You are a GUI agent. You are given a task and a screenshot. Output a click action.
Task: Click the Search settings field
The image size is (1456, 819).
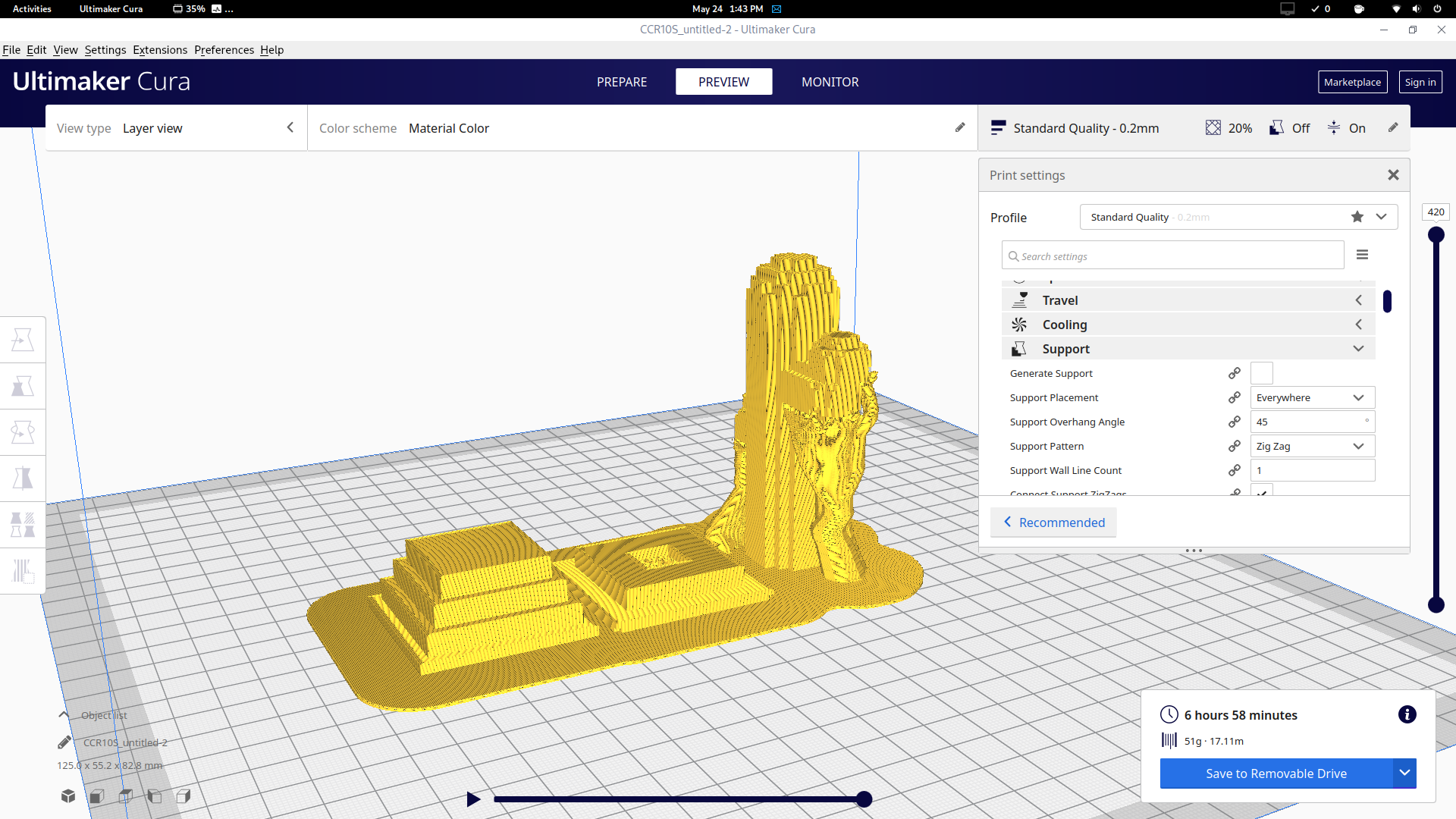point(1172,256)
